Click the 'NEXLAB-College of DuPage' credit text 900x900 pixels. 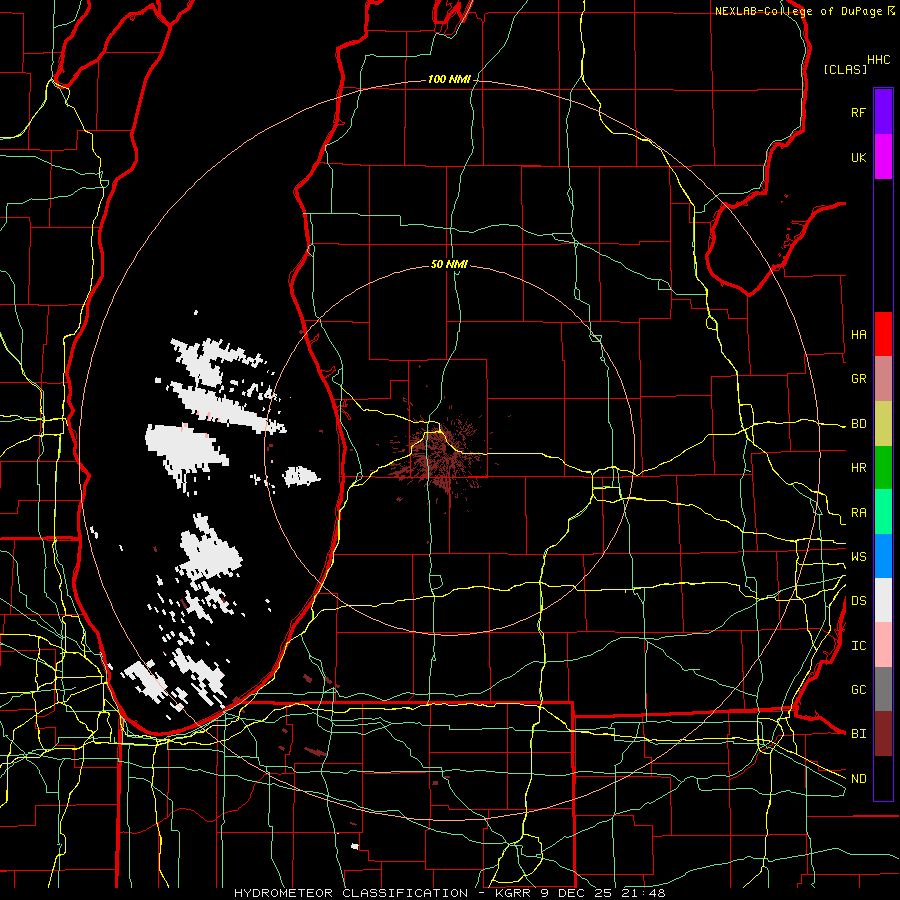click(798, 11)
